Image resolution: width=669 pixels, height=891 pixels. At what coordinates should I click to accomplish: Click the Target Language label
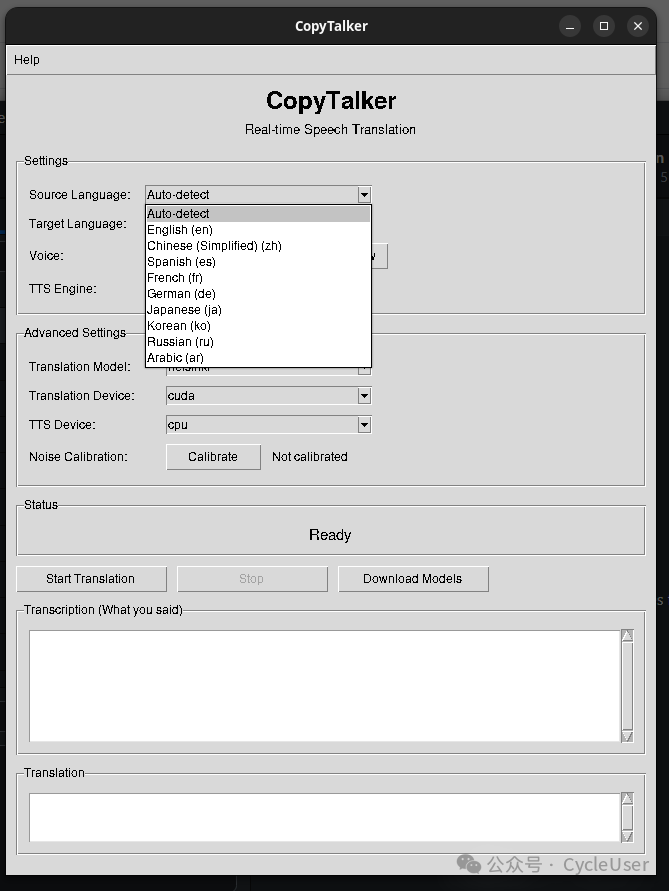click(x=78, y=224)
